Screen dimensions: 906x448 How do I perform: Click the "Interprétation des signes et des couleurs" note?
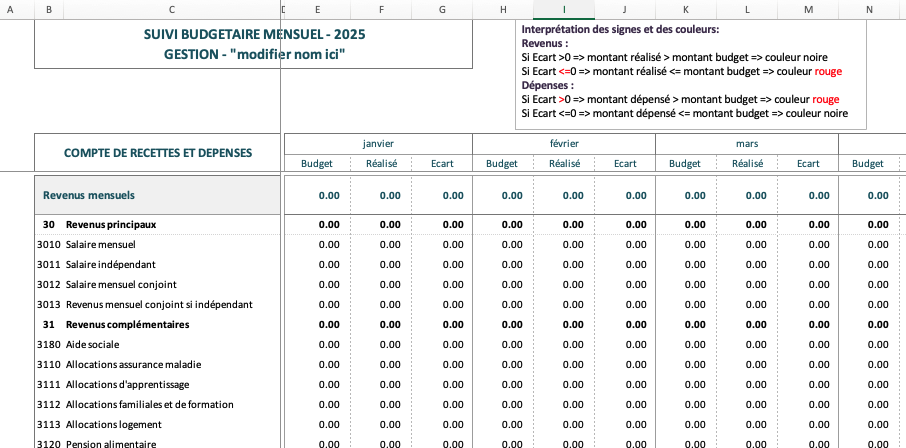pos(613,30)
